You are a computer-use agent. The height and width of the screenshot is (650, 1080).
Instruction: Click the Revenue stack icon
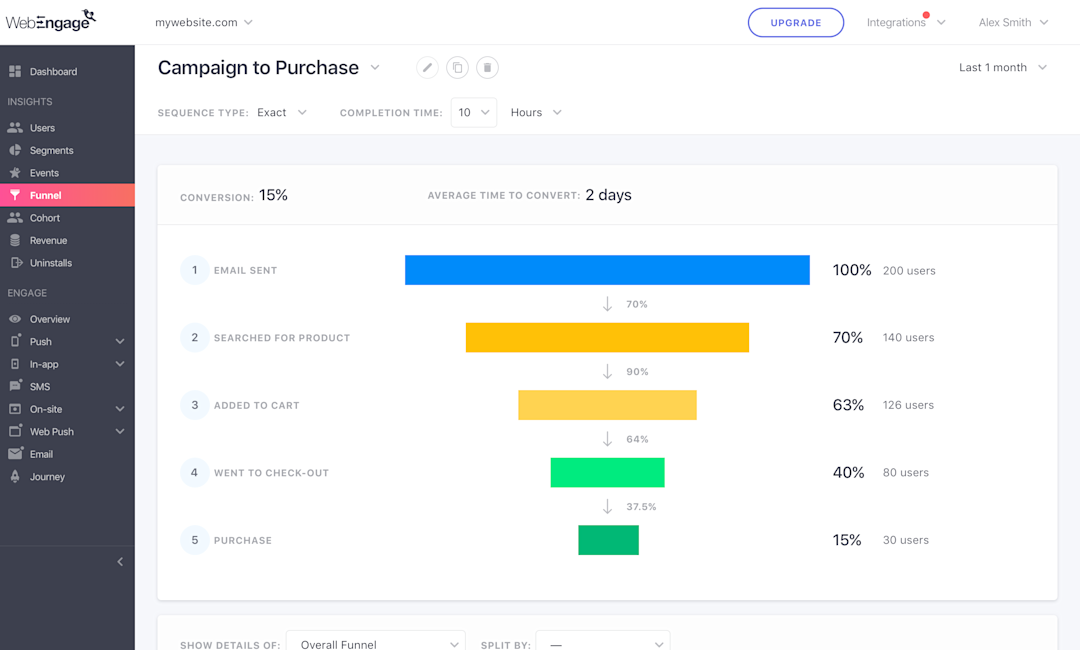(15, 240)
